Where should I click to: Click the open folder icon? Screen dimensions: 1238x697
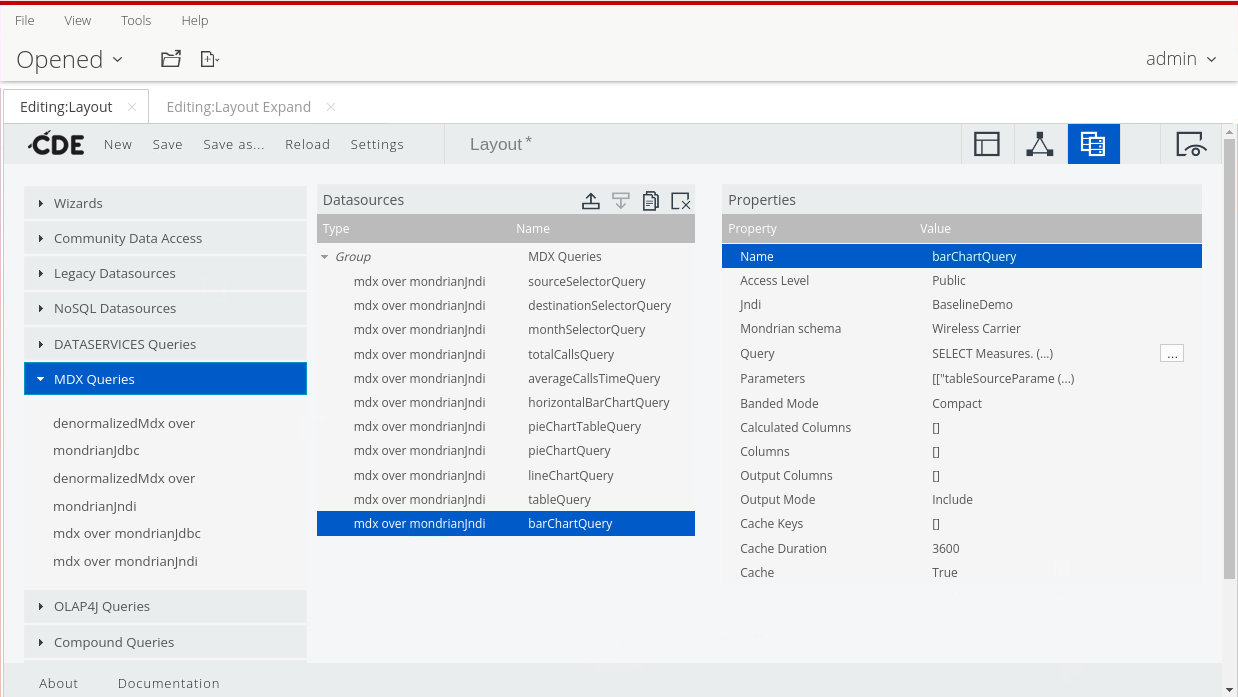[171, 59]
